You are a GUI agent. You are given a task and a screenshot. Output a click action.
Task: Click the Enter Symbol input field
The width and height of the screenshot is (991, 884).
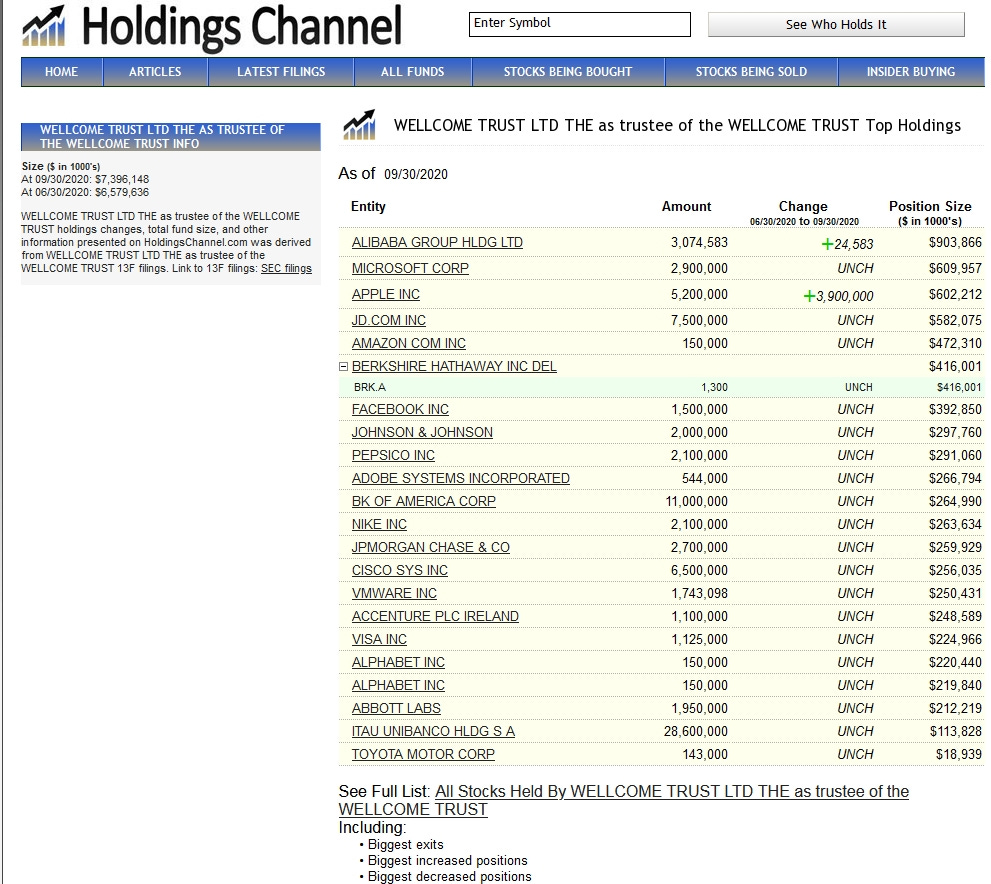(580, 24)
